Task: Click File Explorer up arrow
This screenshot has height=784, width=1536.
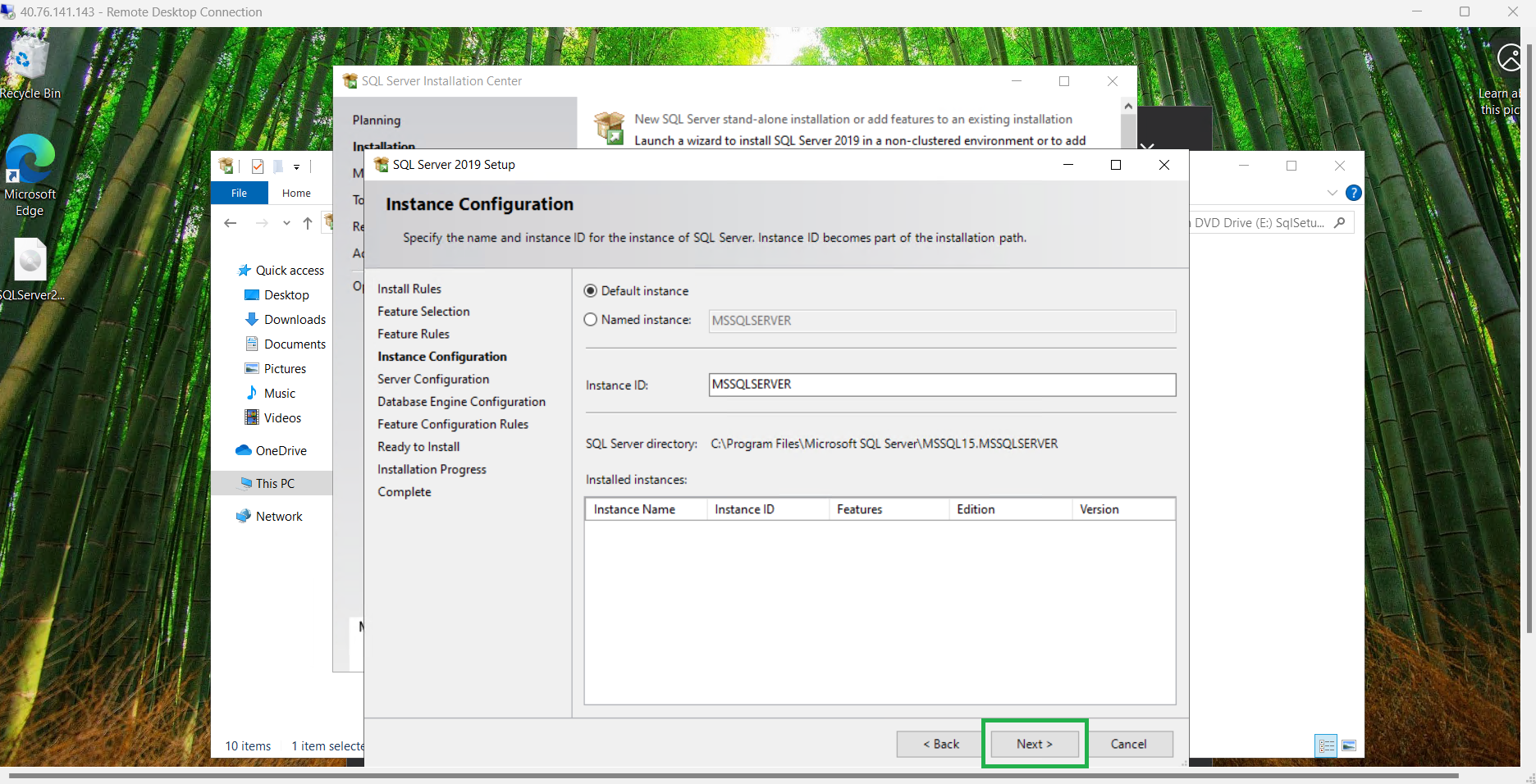Action: pos(308,223)
